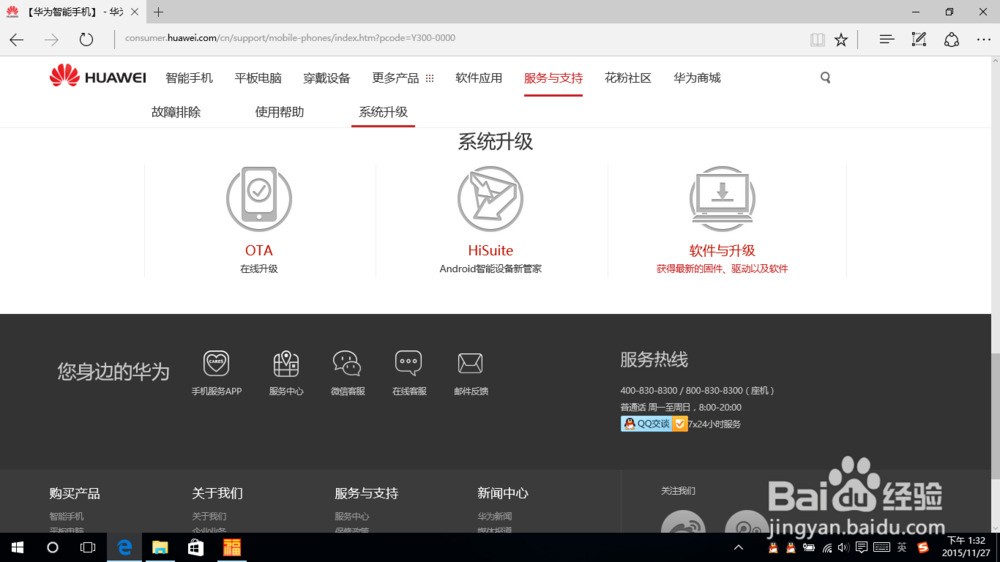The height and width of the screenshot is (562, 1000).
Task: Open 穿戴设备 menu
Action: coord(327,78)
